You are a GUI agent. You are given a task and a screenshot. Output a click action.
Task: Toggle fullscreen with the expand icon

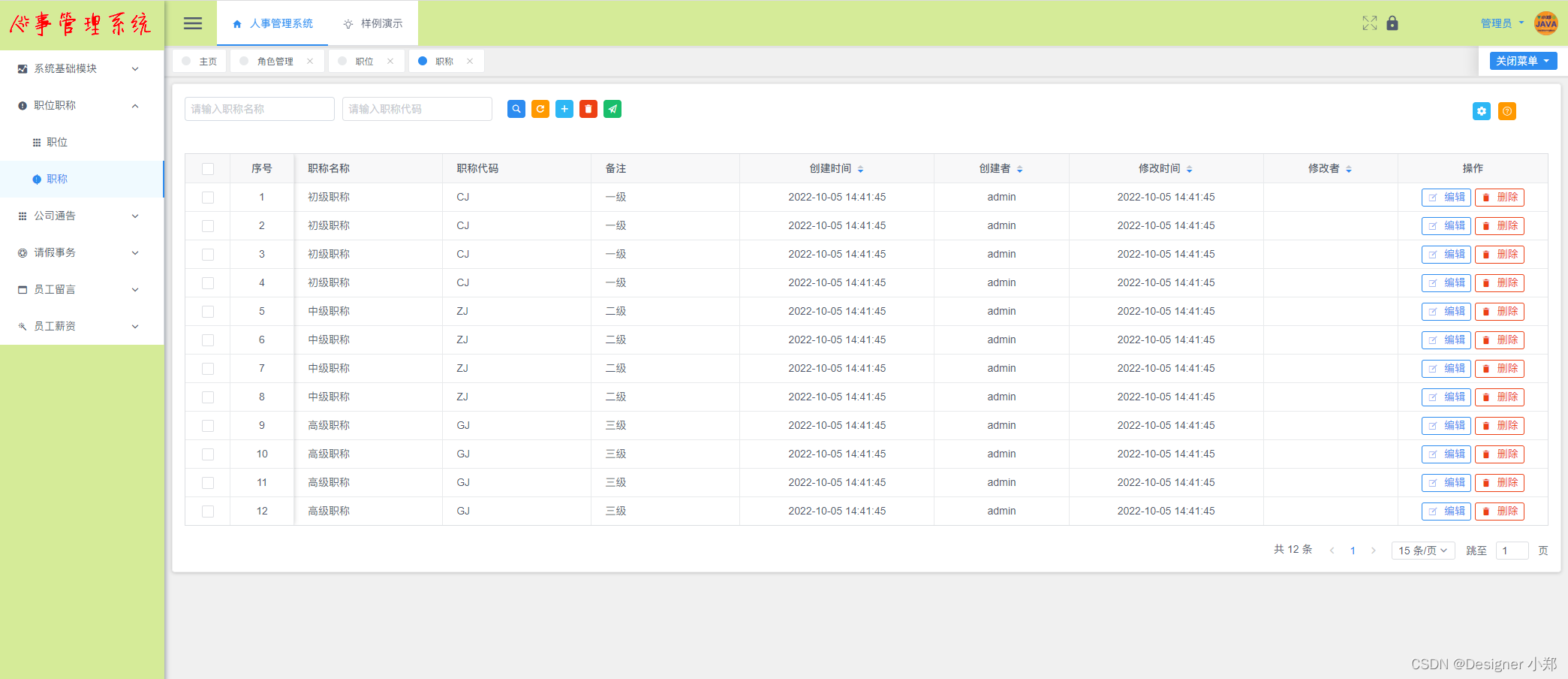[x=1369, y=23]
